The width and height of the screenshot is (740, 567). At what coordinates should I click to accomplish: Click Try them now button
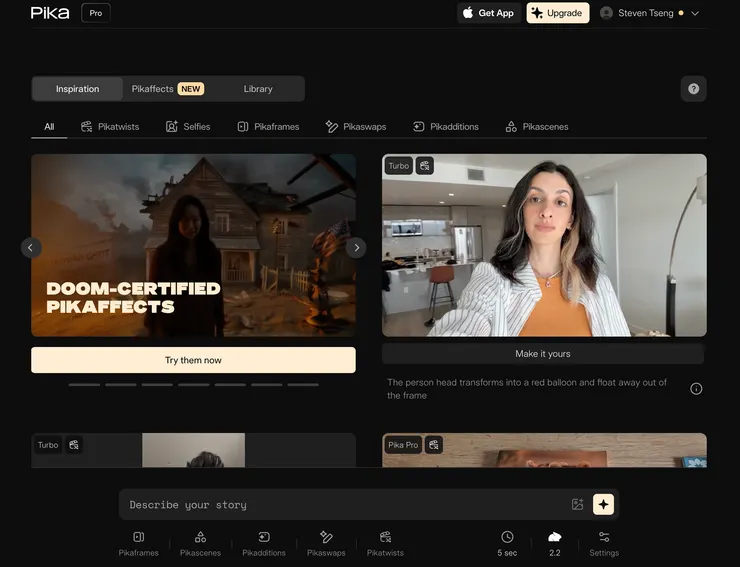(x=193, y=360)
